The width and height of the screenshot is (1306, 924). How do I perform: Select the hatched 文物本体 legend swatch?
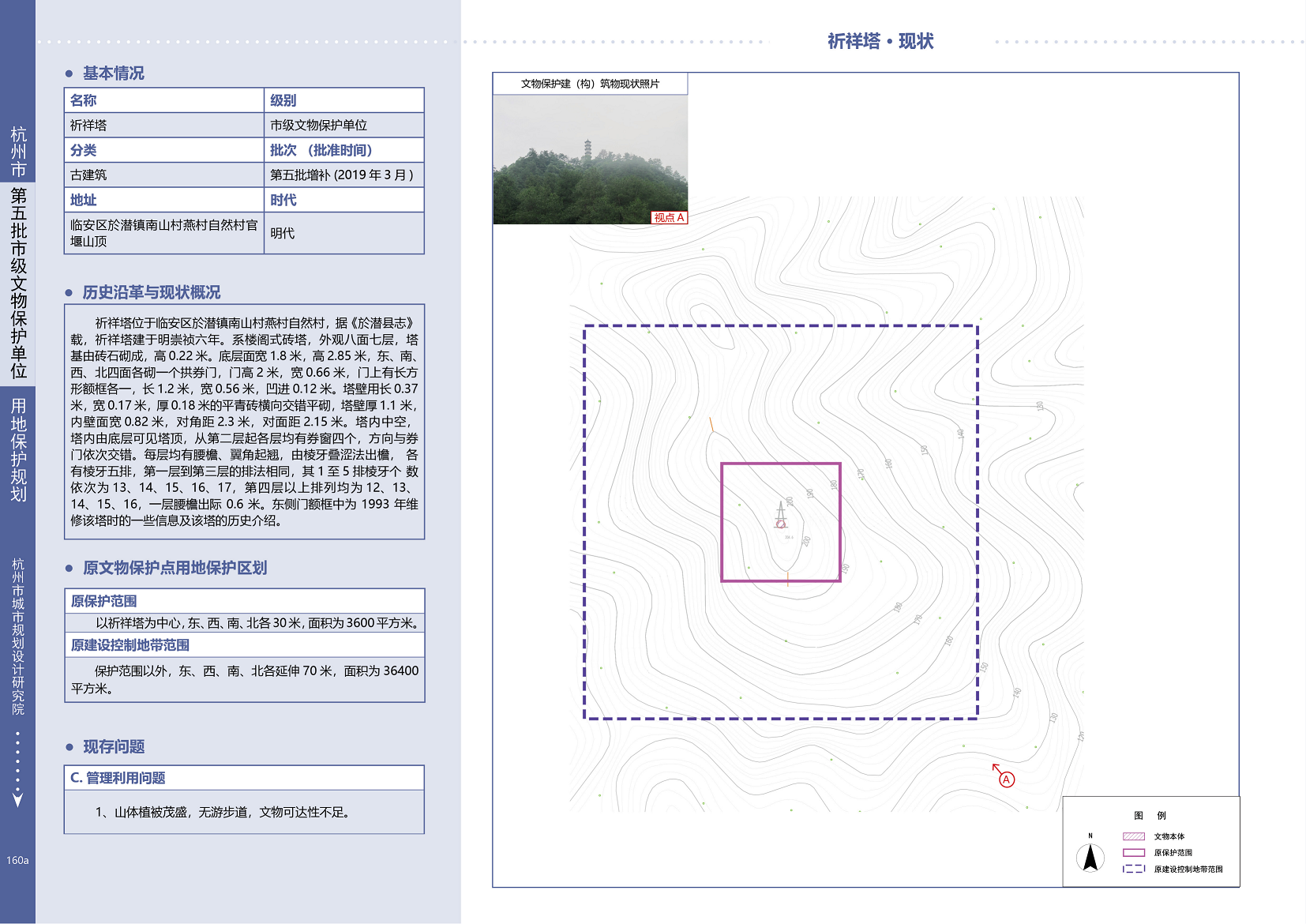pyautogui.click(x=1134, y=836)
